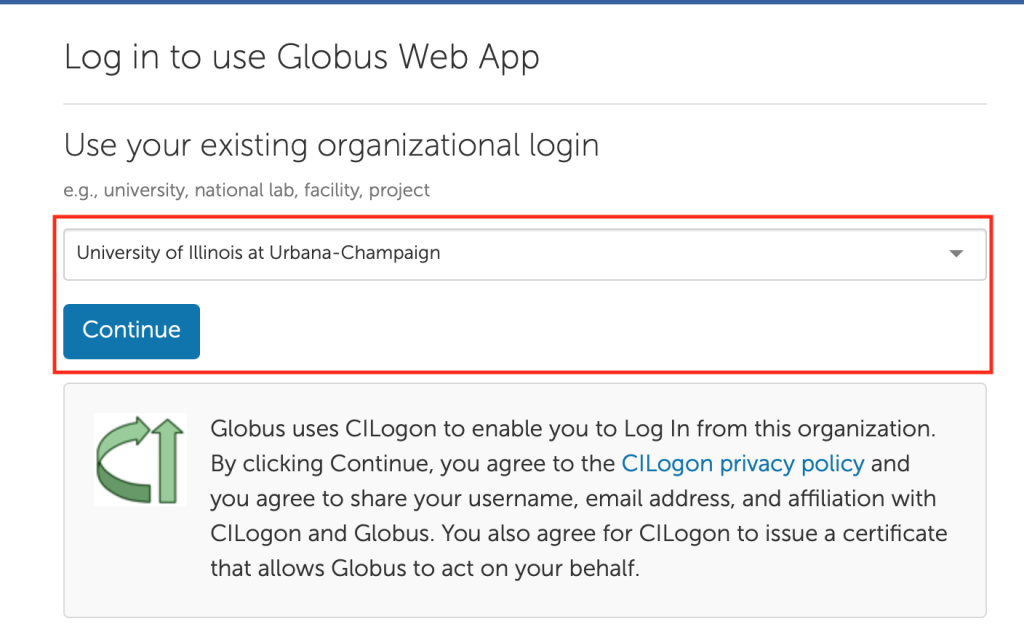Open the CILogon privacy policy link
1024x640 pixels.
[743, 464]
